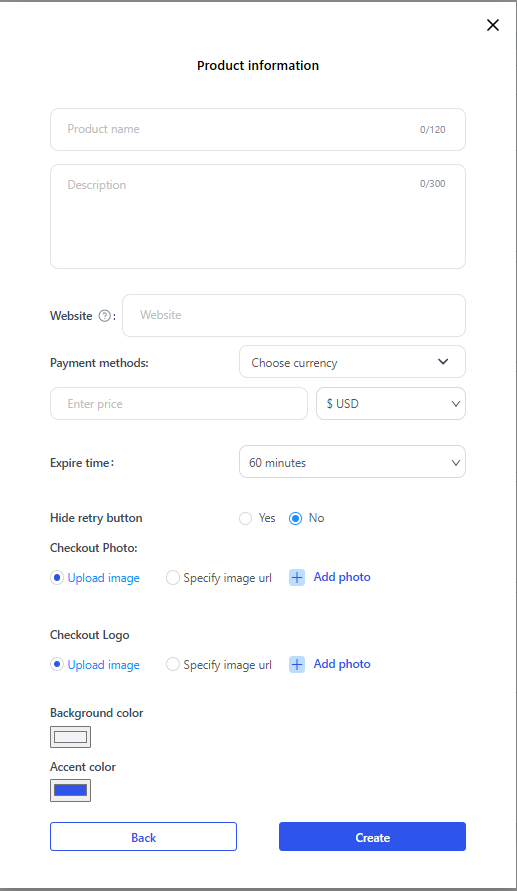
Task: Expand the $ USD currency selector
Action: point(391,403)
